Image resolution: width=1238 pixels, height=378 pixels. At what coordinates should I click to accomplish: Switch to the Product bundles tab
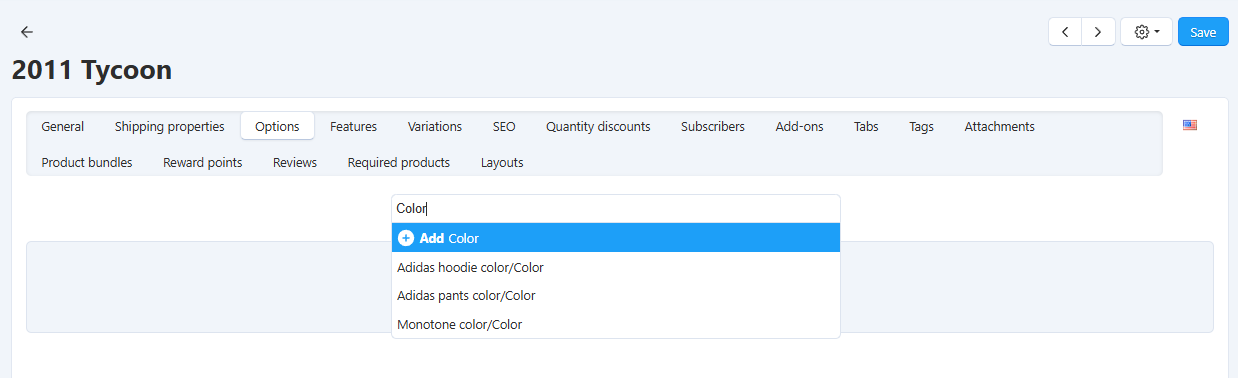point(87,162)
